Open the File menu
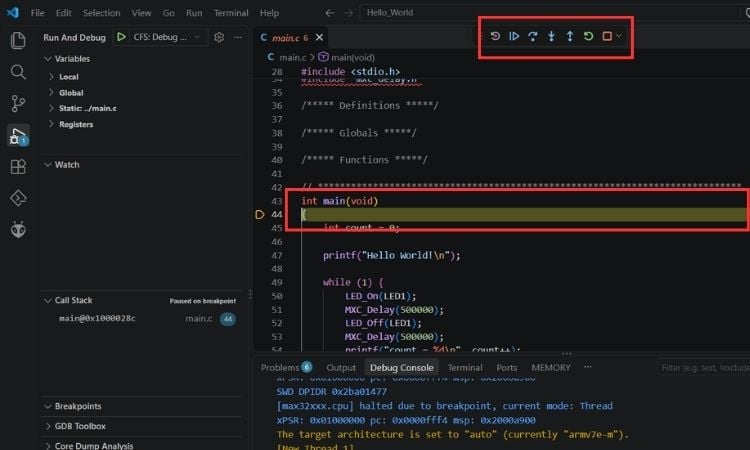Viewport: 750px width, 450px height. pos(37,13)
